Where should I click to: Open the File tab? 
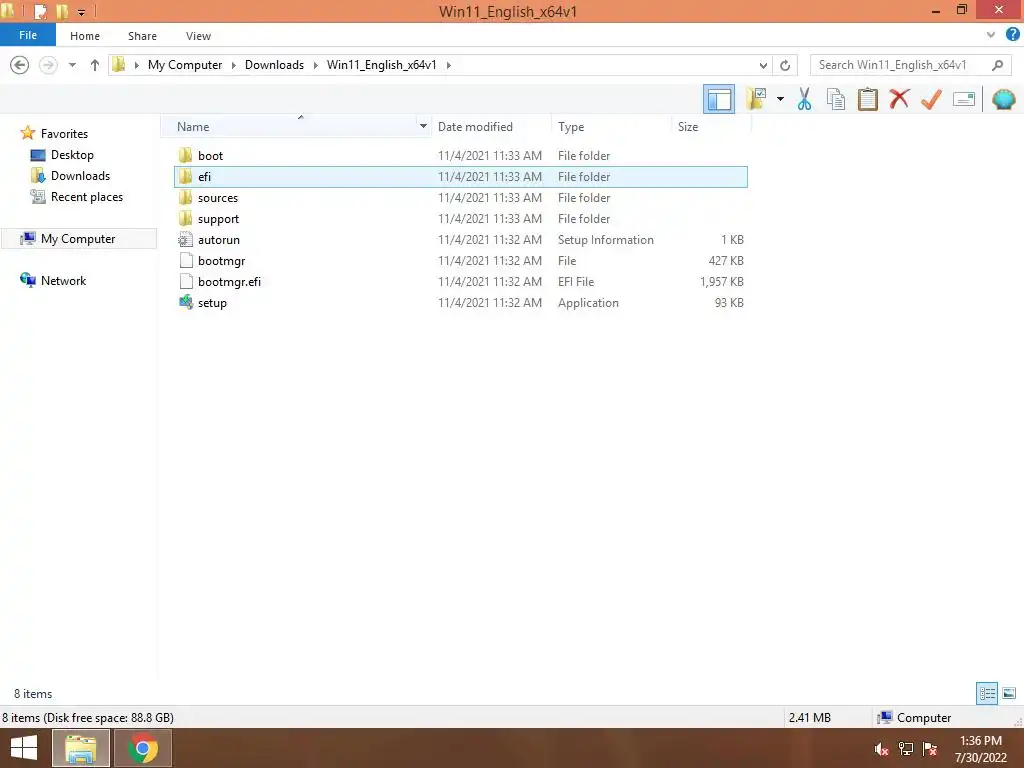click(x=27, y=35)
